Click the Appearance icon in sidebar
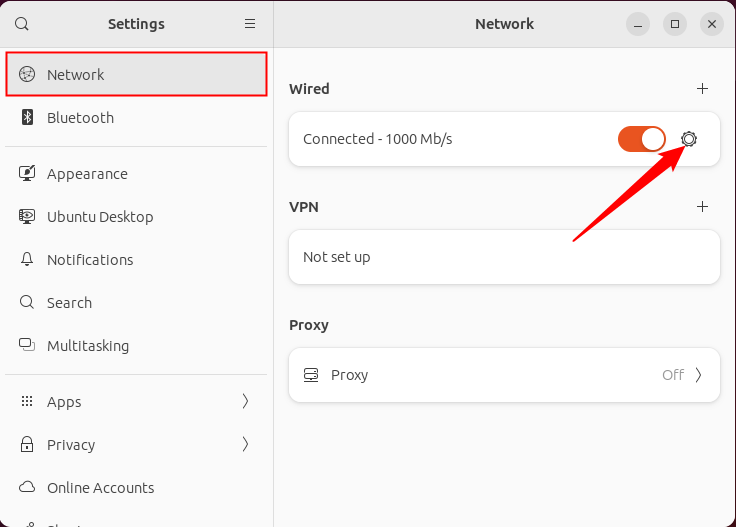 (28, 174)
